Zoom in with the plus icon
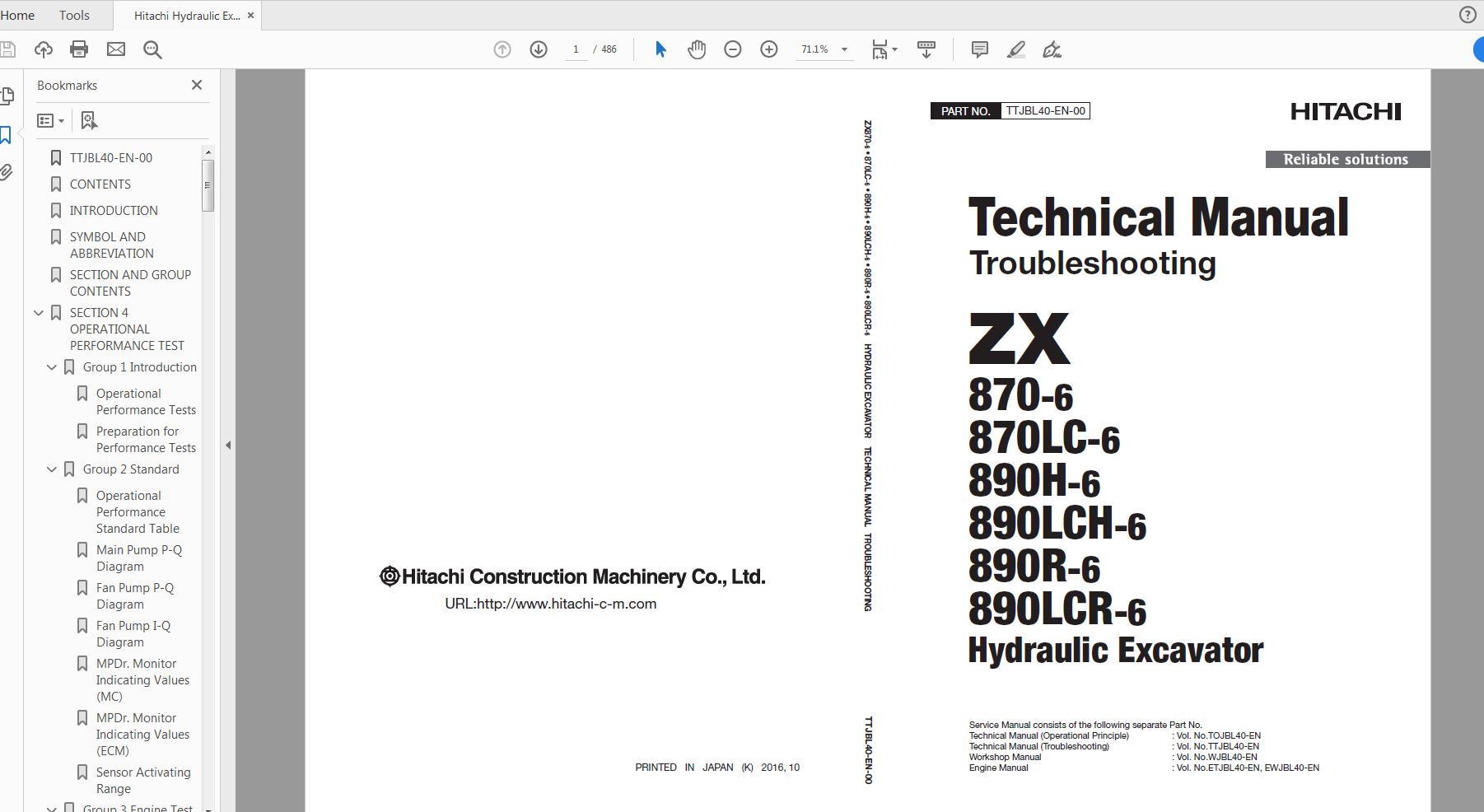The image size is (1484, 812). click(x=769, y=49)
